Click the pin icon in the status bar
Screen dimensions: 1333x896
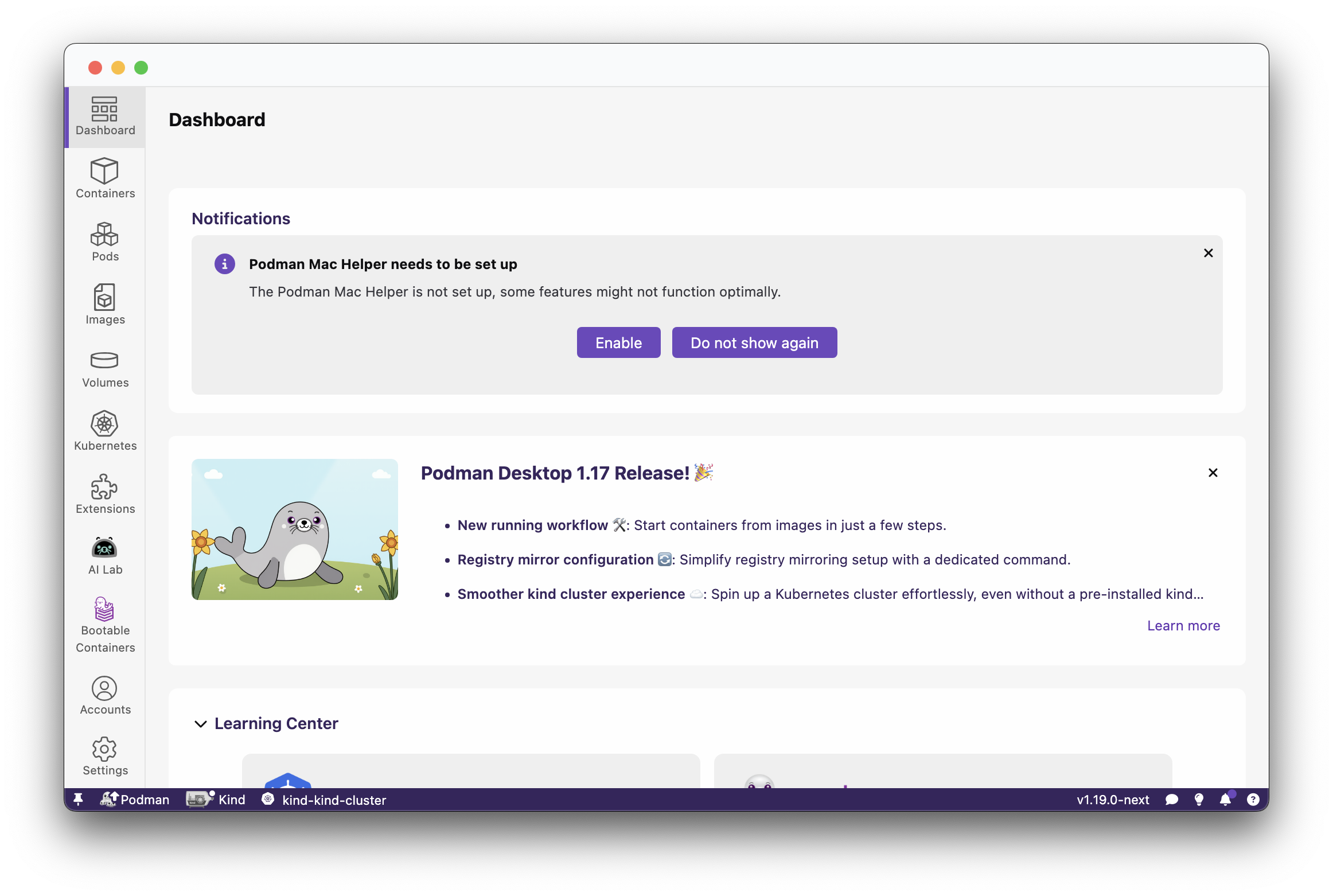(x=79, y=799)
